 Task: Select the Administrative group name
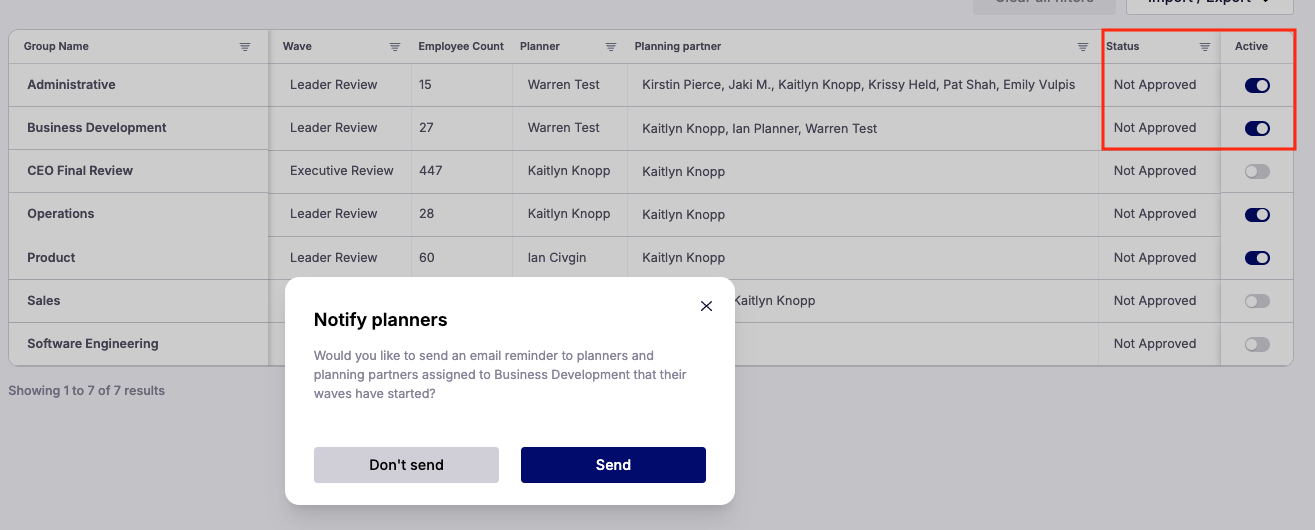point(71,85)
